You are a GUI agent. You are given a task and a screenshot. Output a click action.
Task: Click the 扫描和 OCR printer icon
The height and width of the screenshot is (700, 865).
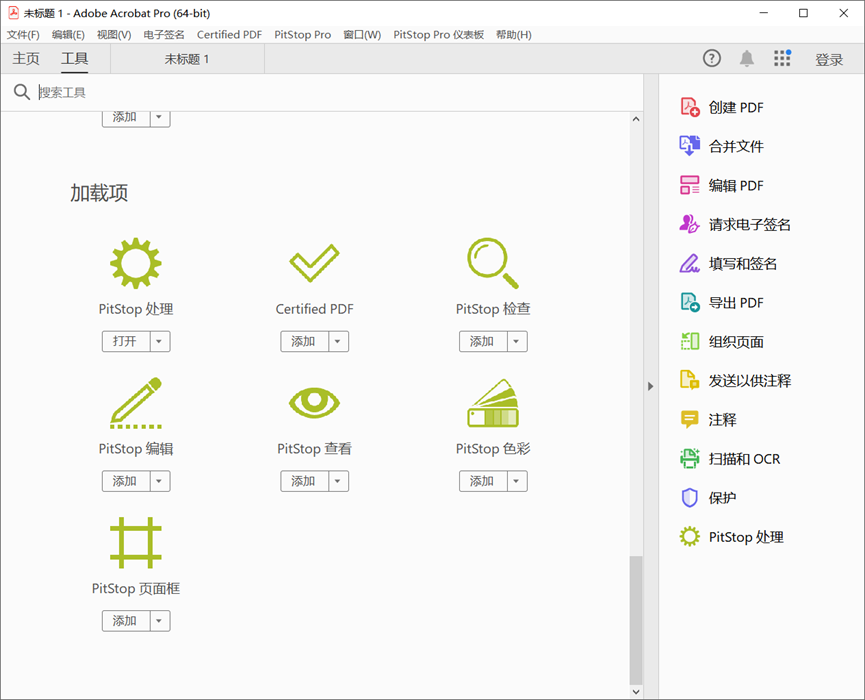690,458
